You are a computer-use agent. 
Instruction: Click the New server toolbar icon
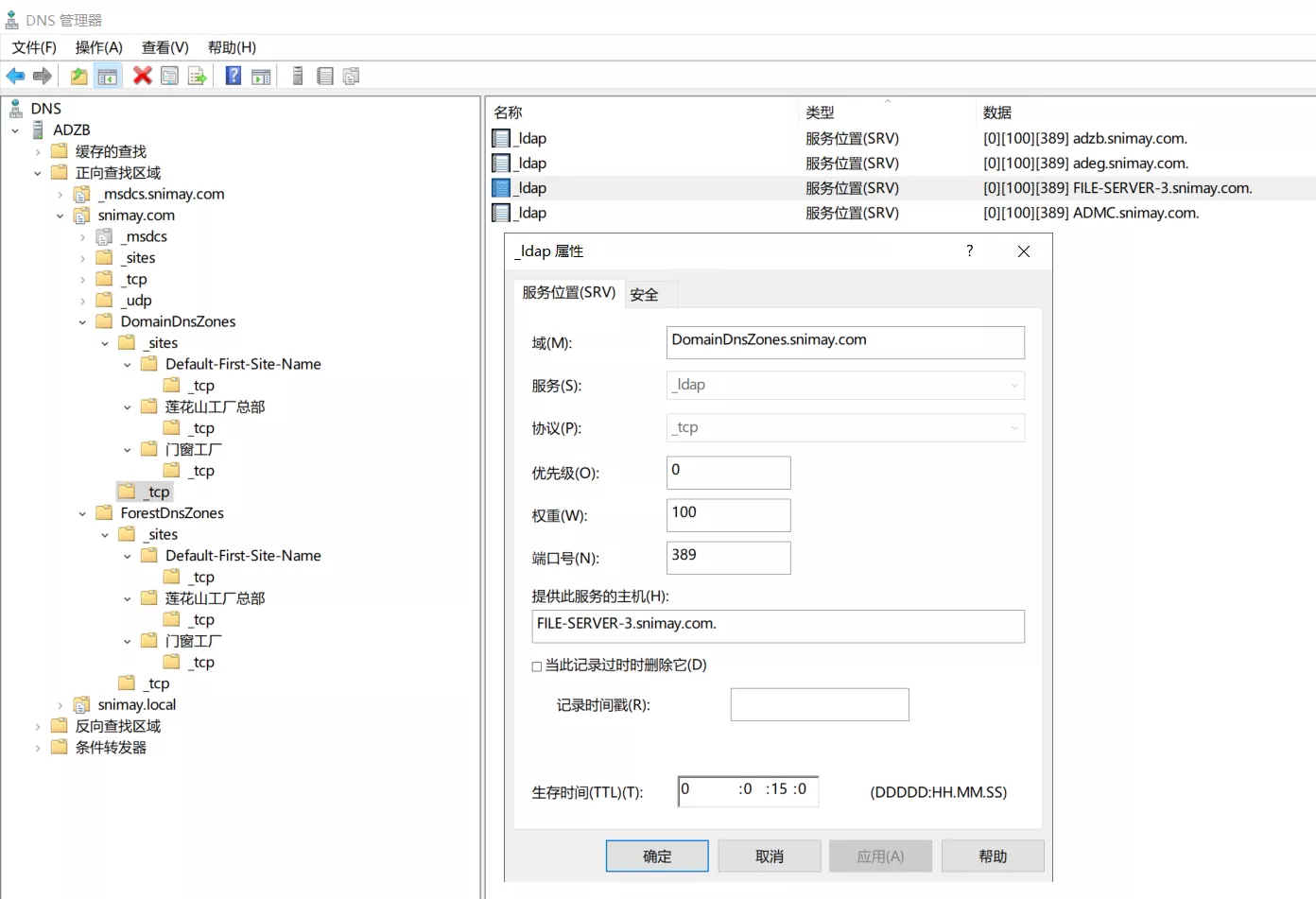click(298, 77)
